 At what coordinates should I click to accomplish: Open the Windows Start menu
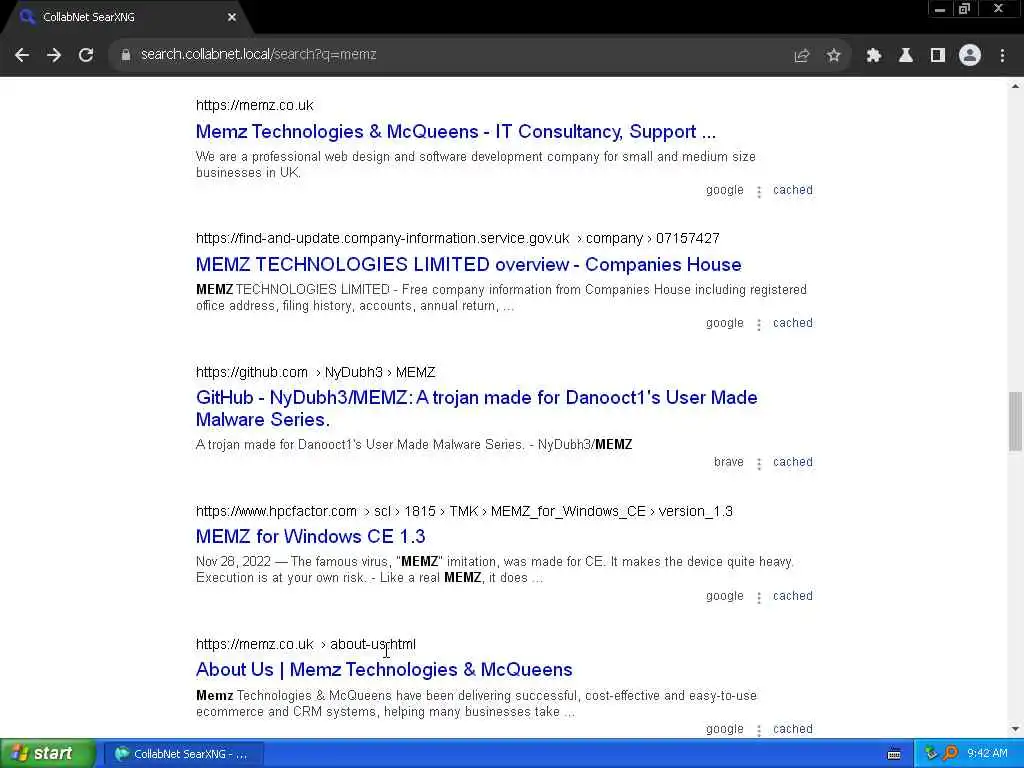click(48, 754)
